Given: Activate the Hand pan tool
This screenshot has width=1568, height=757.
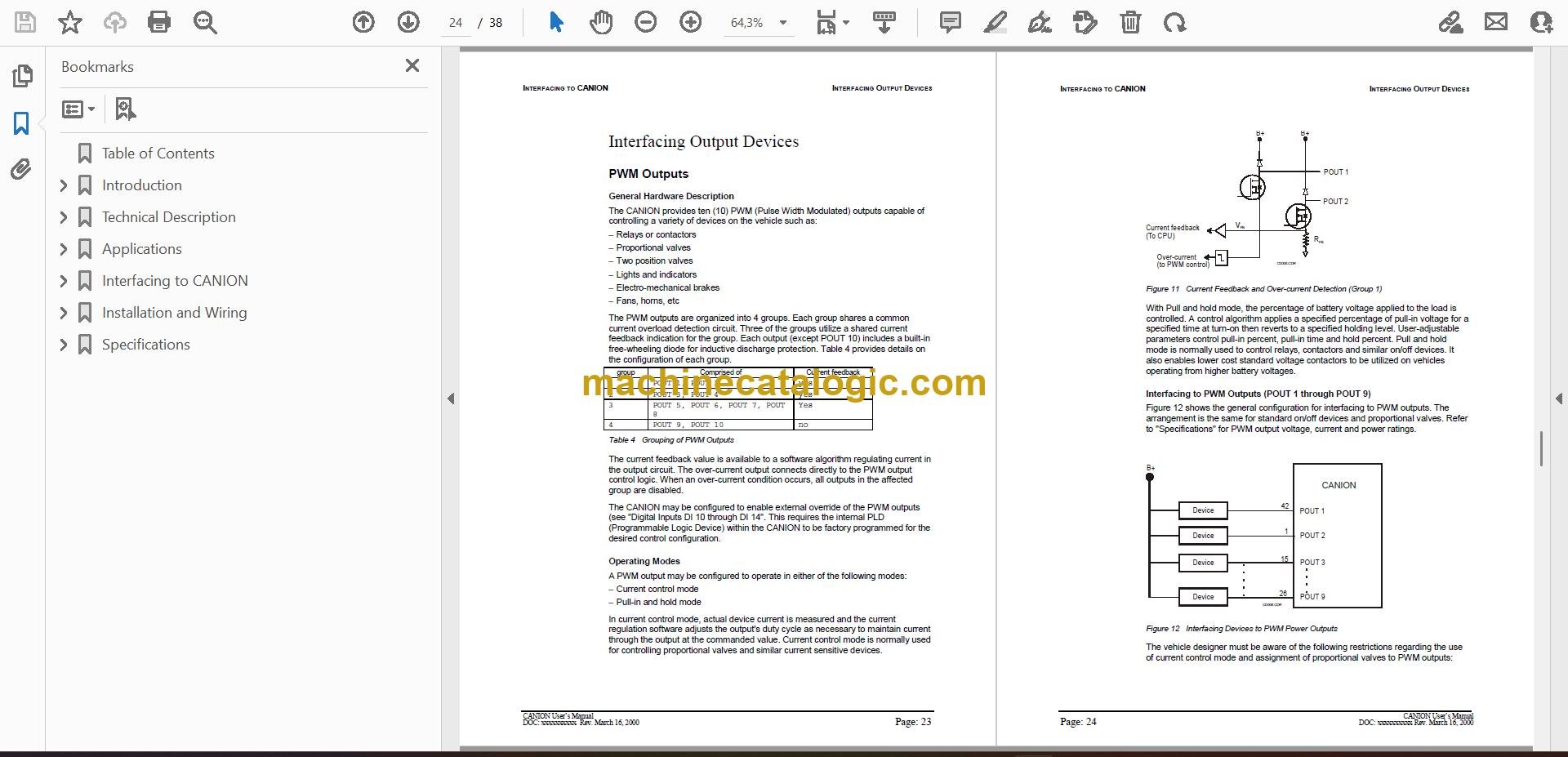Looking at the screenshot, I should tap(601, 22).
